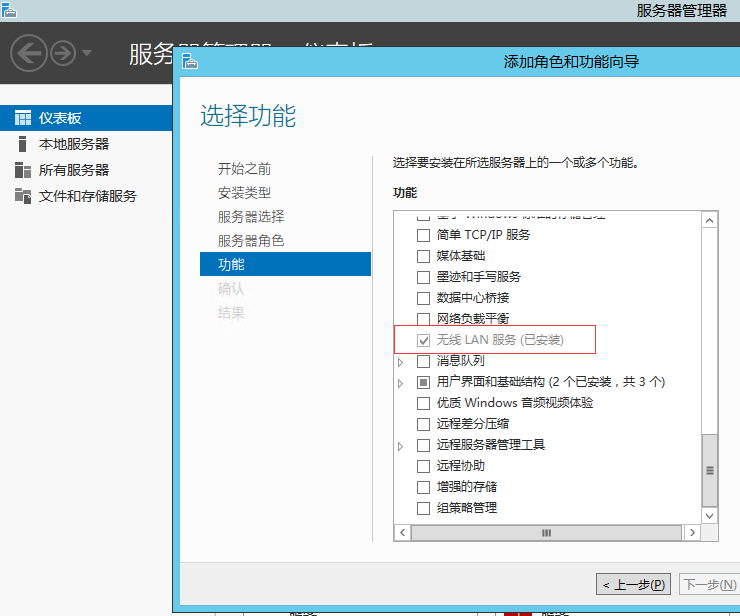Click the 上一步(P) previous button

coord(634,584)
